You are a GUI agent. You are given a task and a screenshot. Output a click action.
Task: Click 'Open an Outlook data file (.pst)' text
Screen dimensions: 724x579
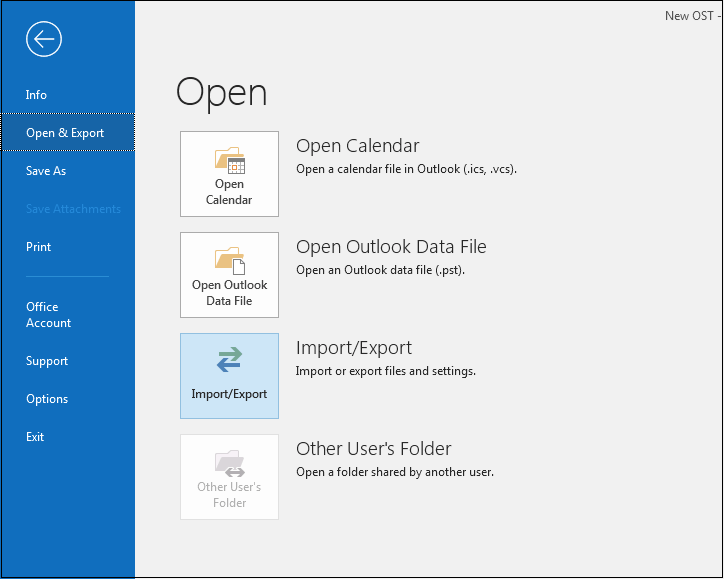pos(380,270)
